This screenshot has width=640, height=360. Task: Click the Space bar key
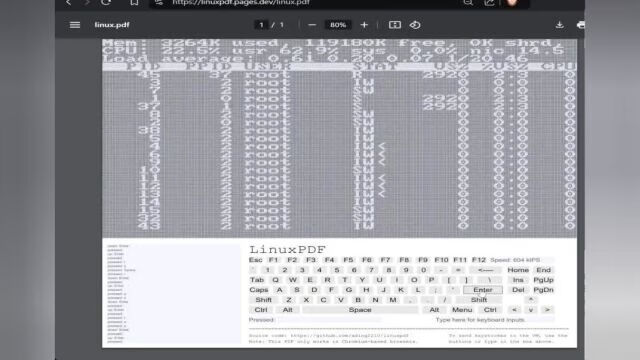pos(360,310)
